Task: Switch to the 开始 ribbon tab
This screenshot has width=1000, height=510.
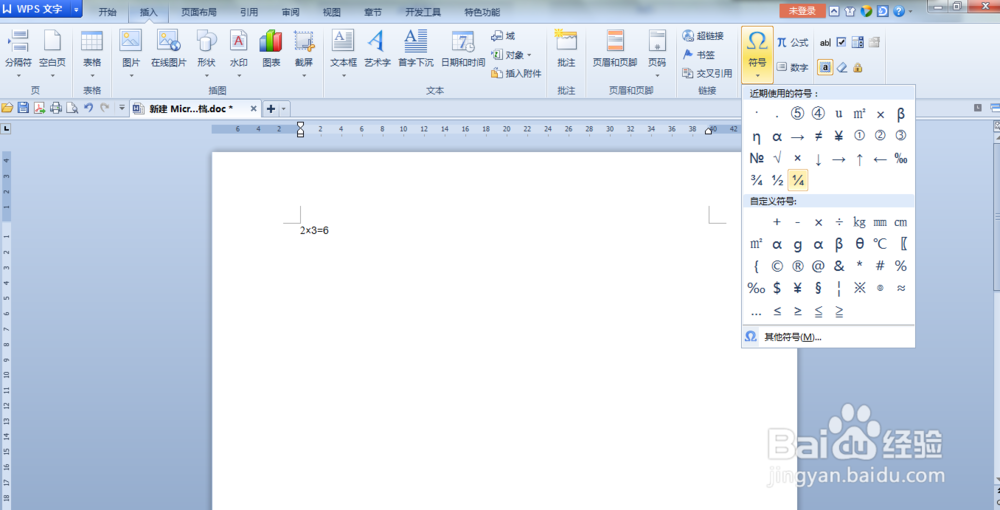Action: [x=108, y=11]
